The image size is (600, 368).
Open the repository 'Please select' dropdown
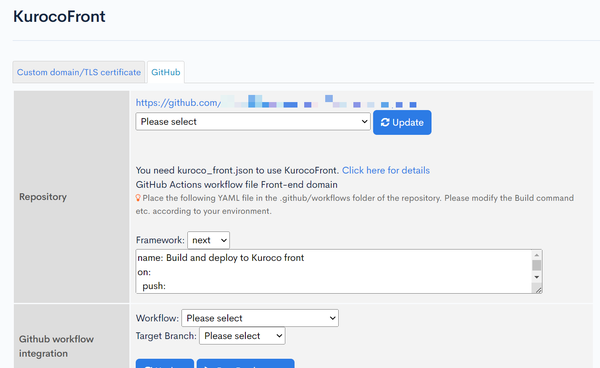(x=253, y=121)
